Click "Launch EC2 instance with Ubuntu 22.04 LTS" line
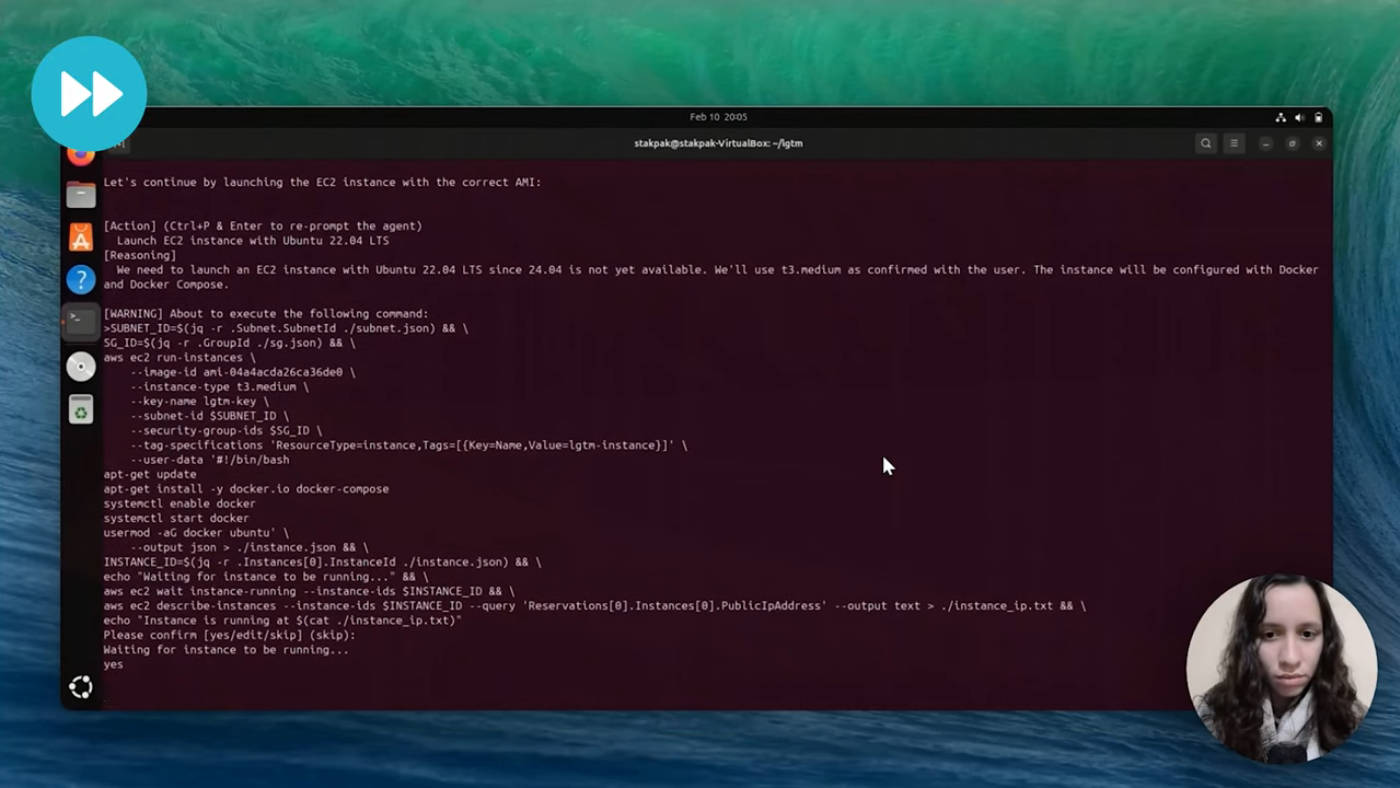 pyautogui.click(x=253, y=241)
